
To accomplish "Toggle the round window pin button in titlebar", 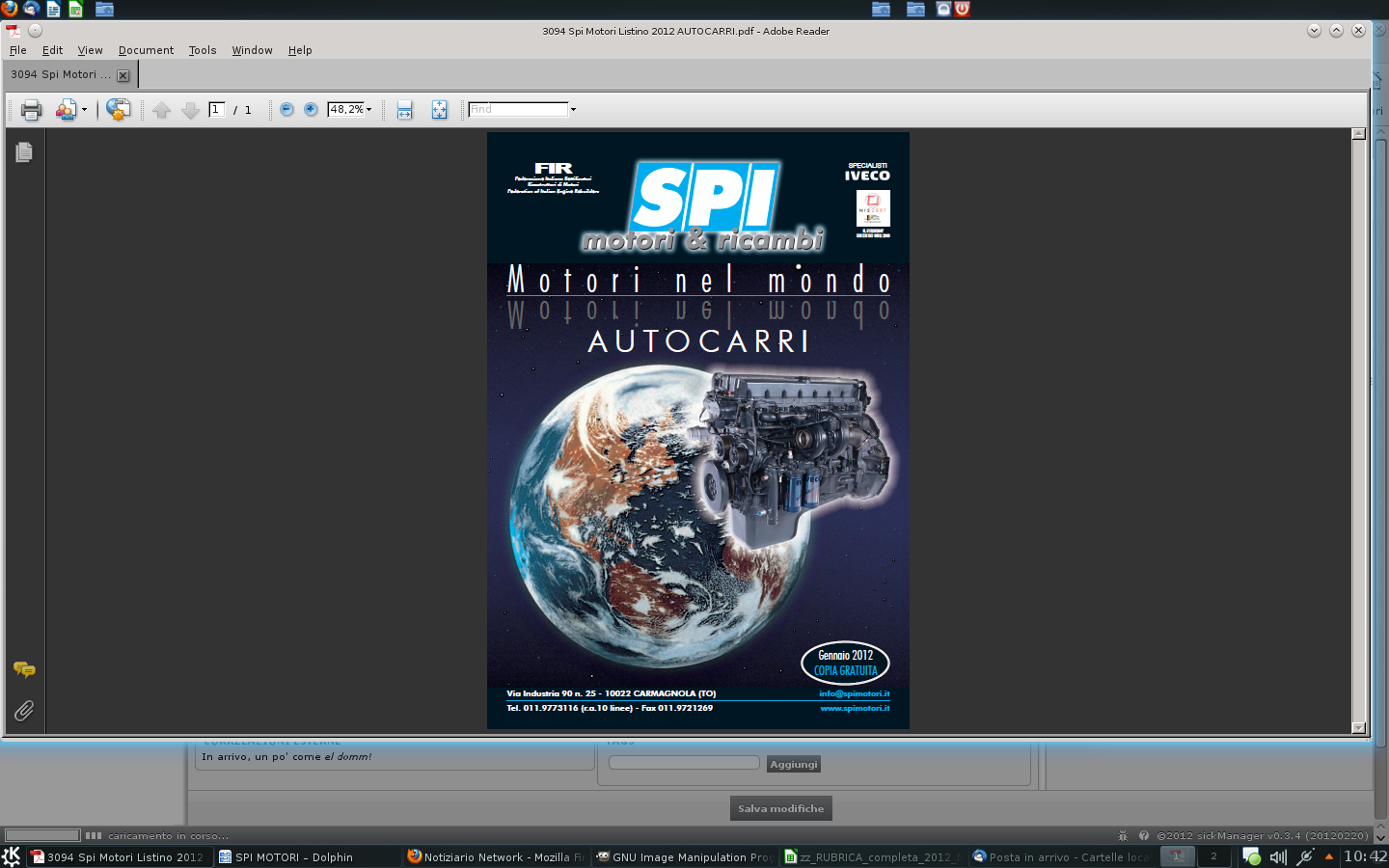I will pos(35,31).
